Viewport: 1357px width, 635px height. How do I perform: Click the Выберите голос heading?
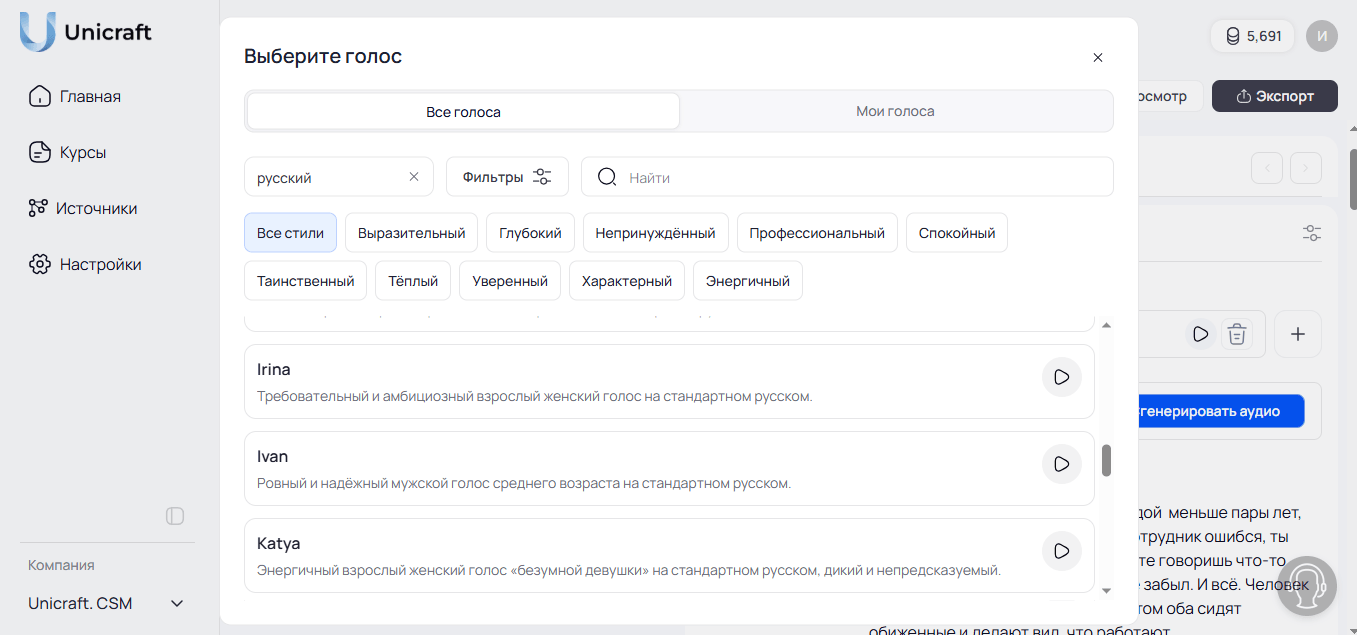[323, 56]
